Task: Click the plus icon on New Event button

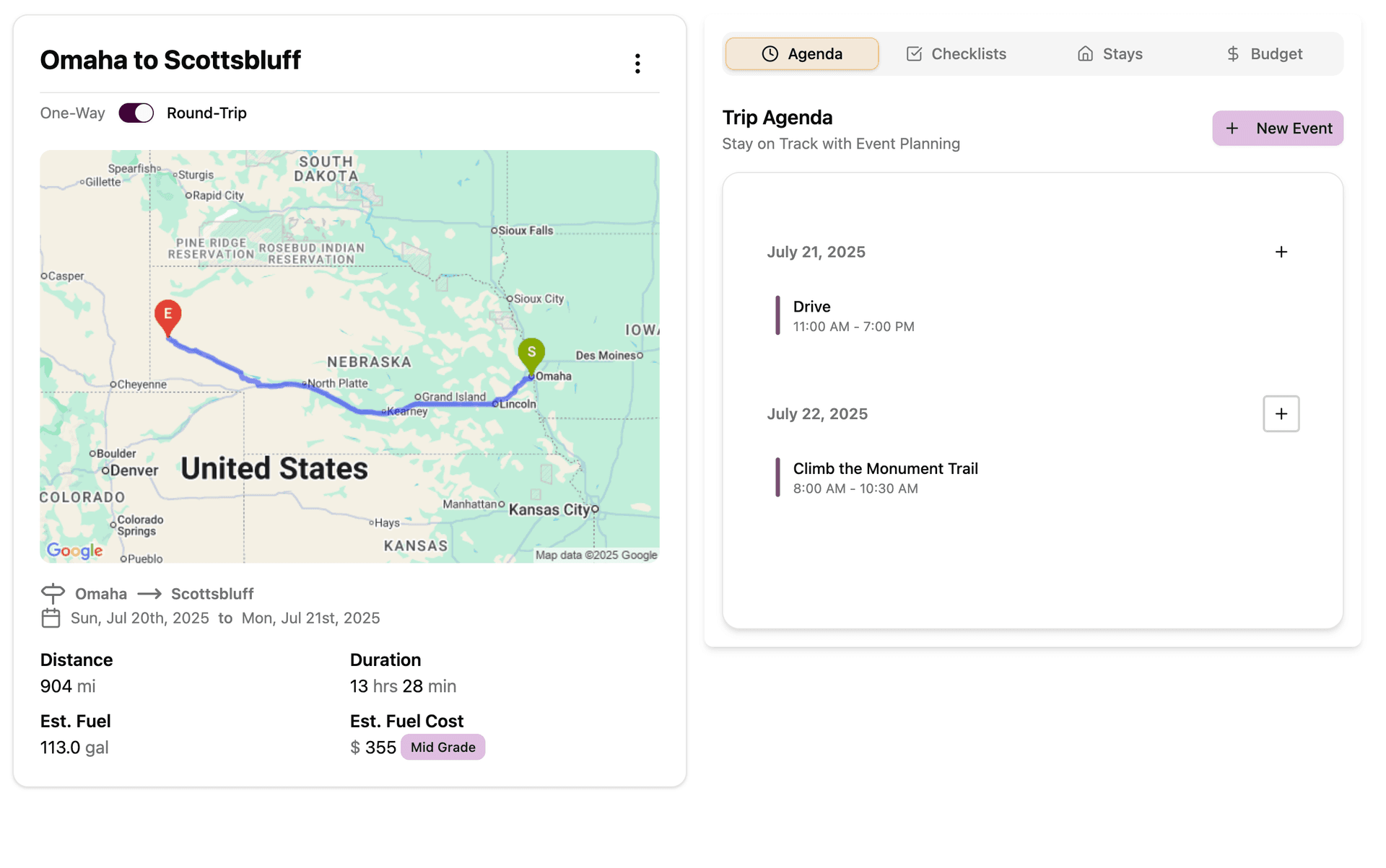Action: click(1232, 128)
